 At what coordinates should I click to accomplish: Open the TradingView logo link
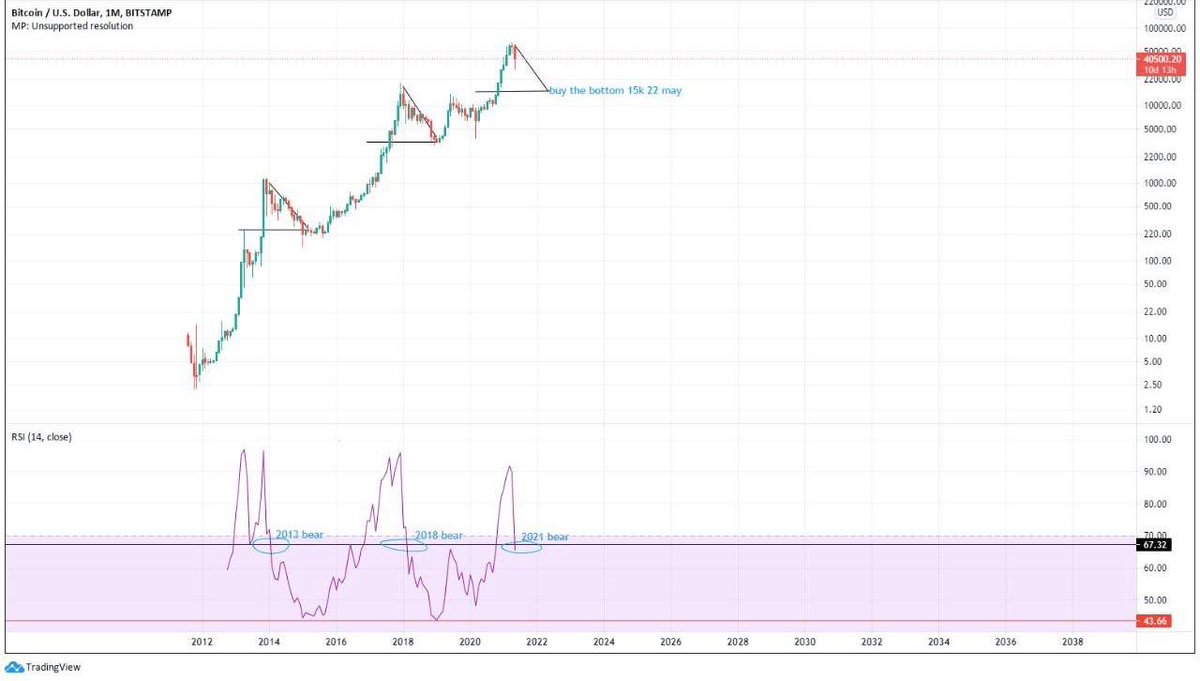tap(42, 667)
